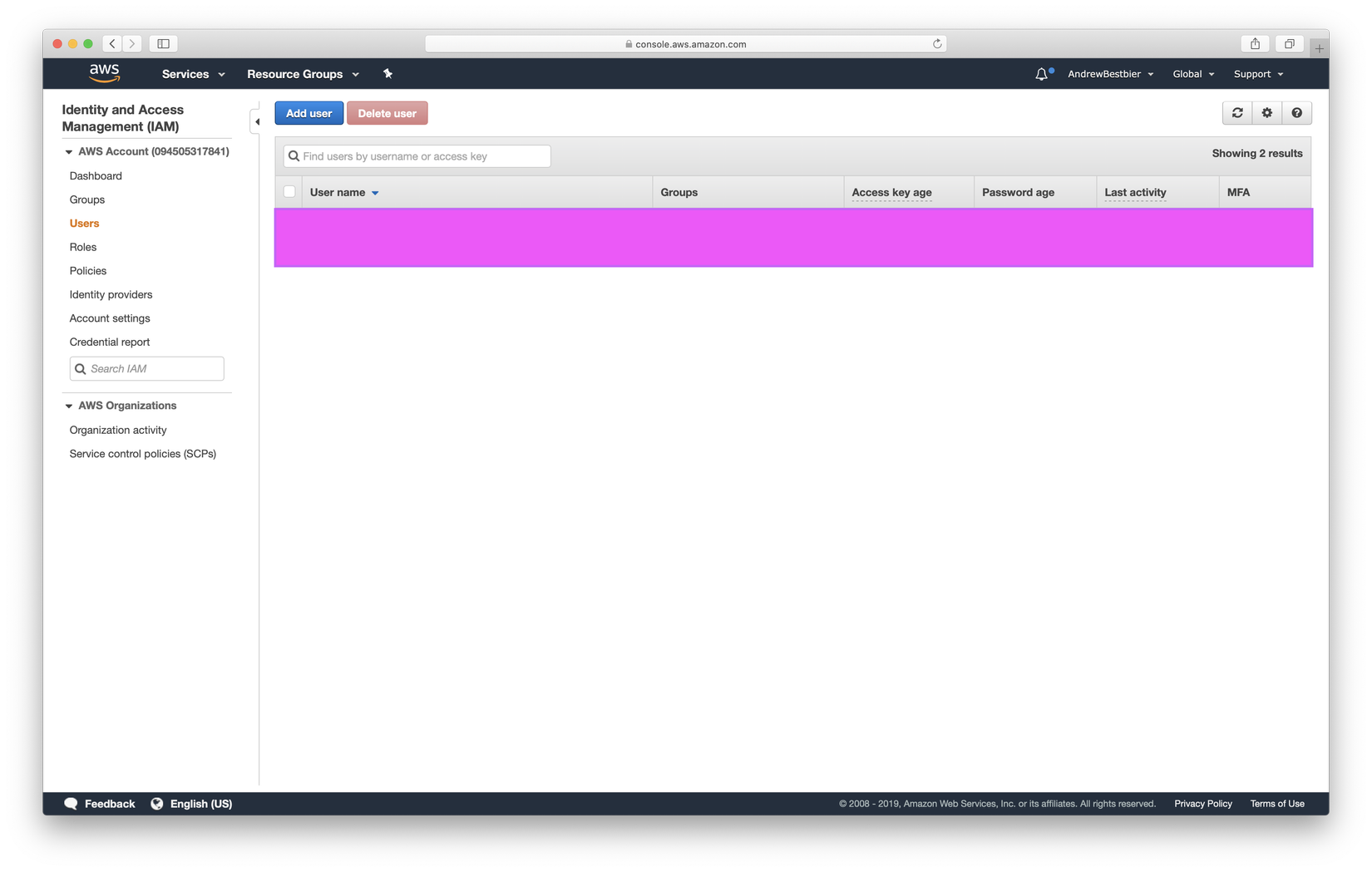This screenshot has width=1372, height=872.
Task: Collapse the AWS Account section
Action: click(x=69, y=152)
